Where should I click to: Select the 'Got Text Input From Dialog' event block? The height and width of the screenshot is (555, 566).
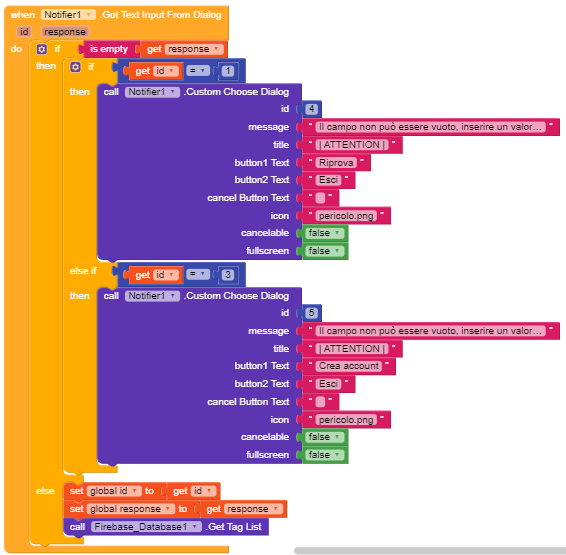(x=161, y=15)
